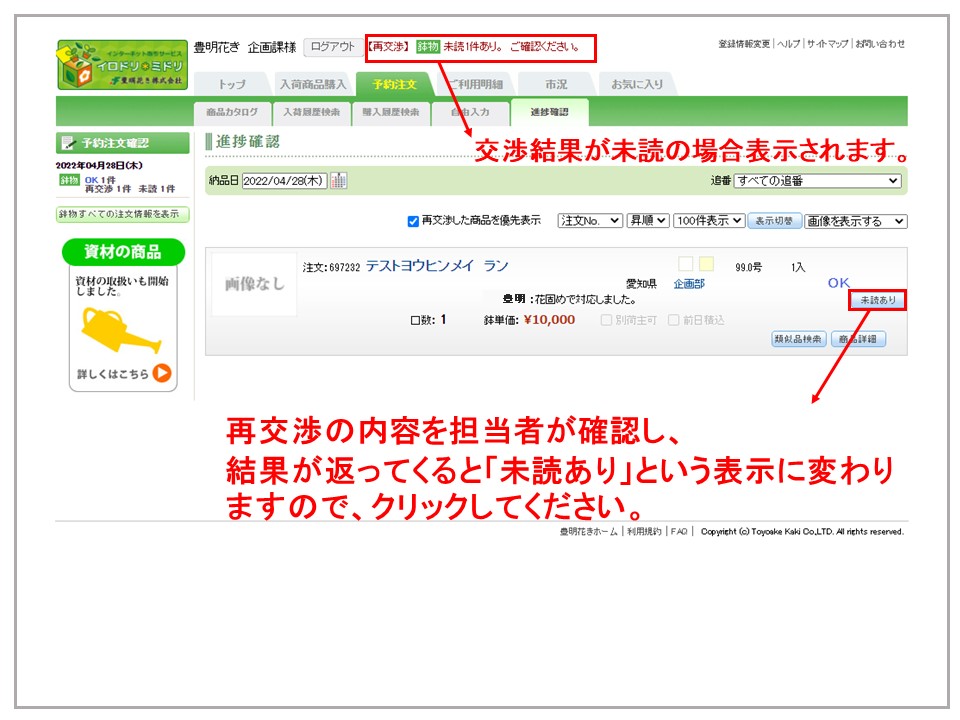Toggle the 前日積込 checkbox
960x720 pixels.
point(674,320)
